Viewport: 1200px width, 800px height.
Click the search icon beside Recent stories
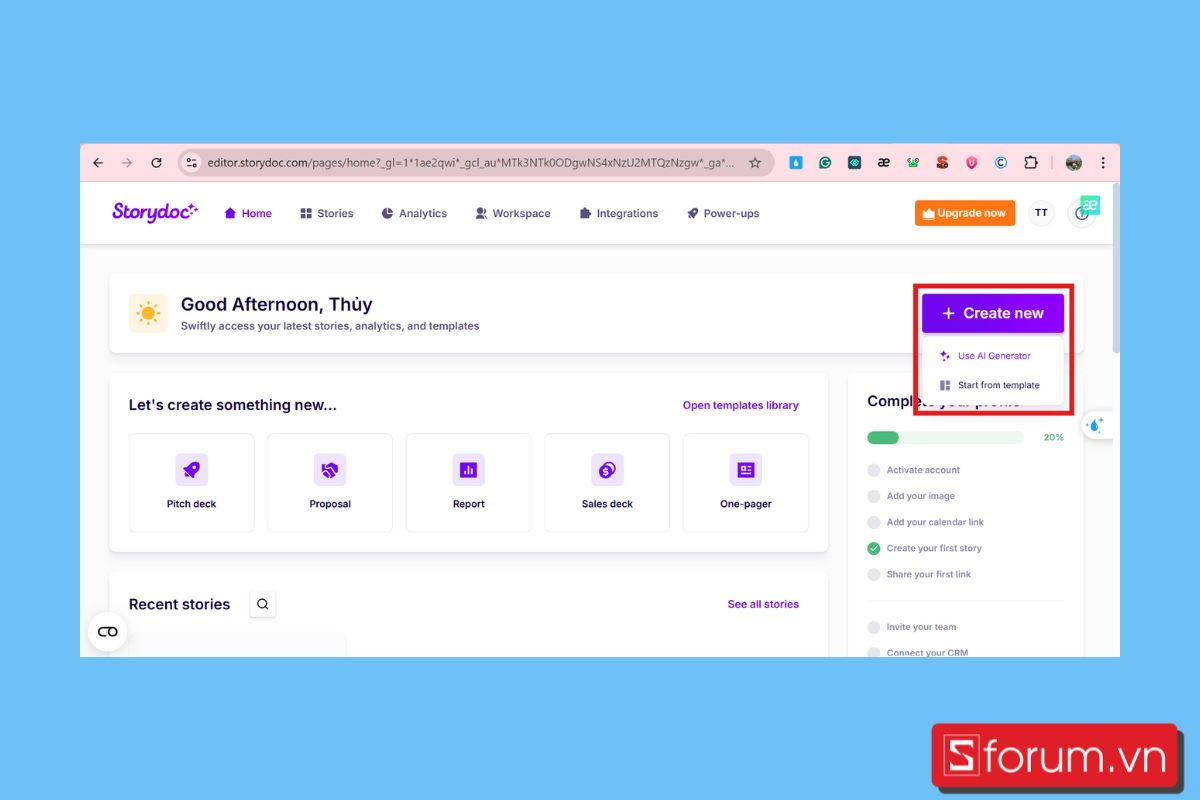pos(263,604)
